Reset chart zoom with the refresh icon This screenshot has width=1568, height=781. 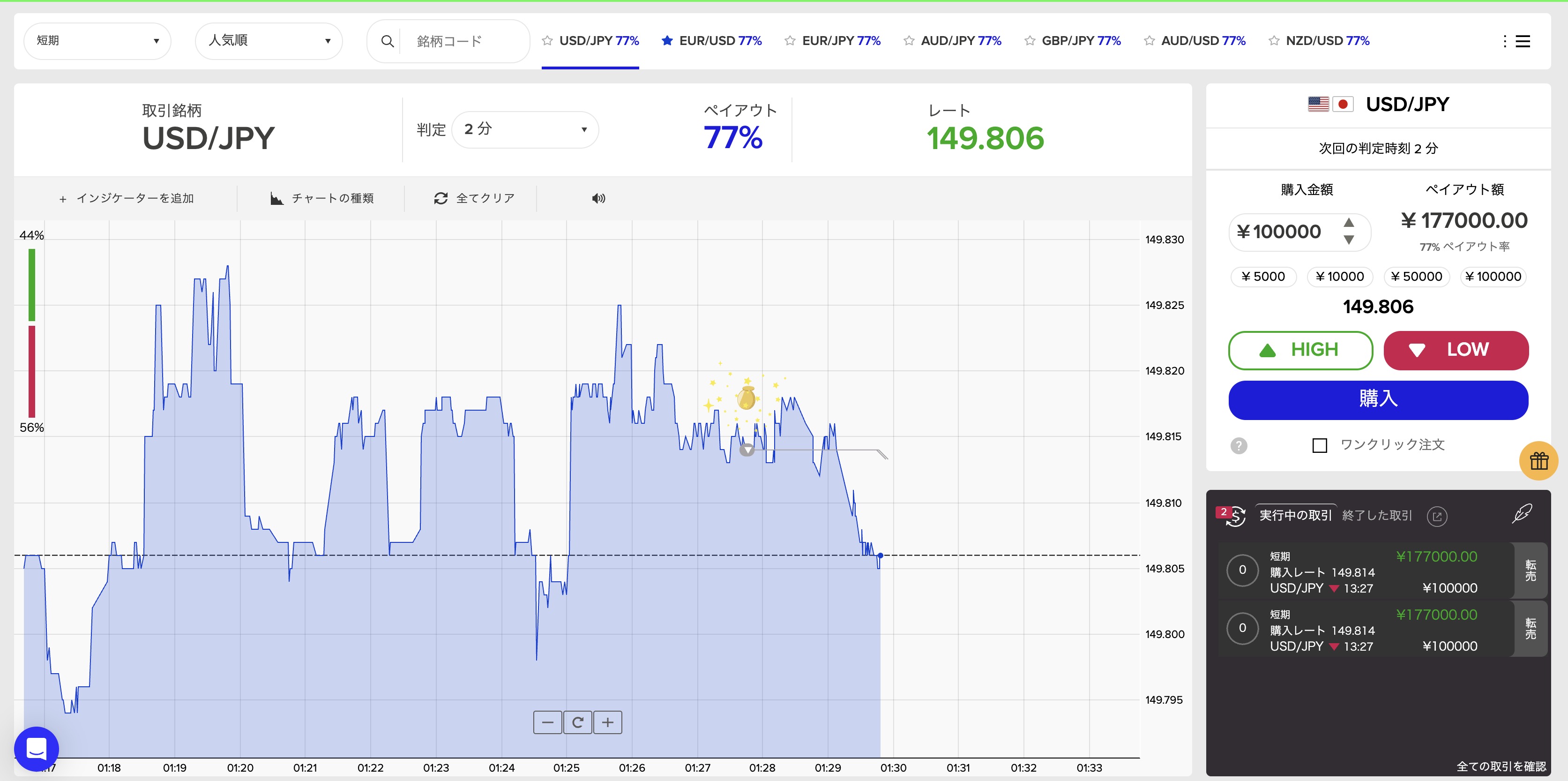(x=578, y=722)
